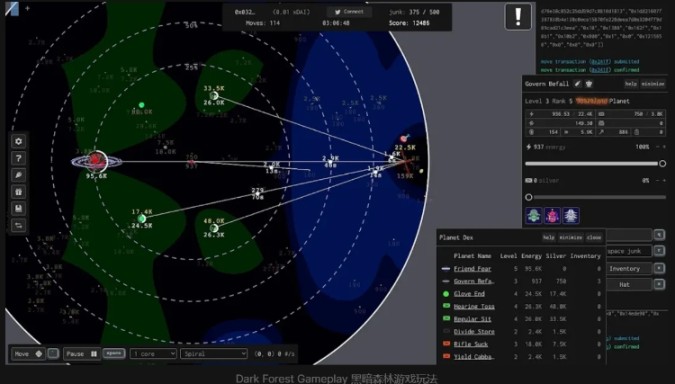Open the gift box sidebar icon
The width and height of the screenshot is (675, 384).
click(x=19, y=192)
